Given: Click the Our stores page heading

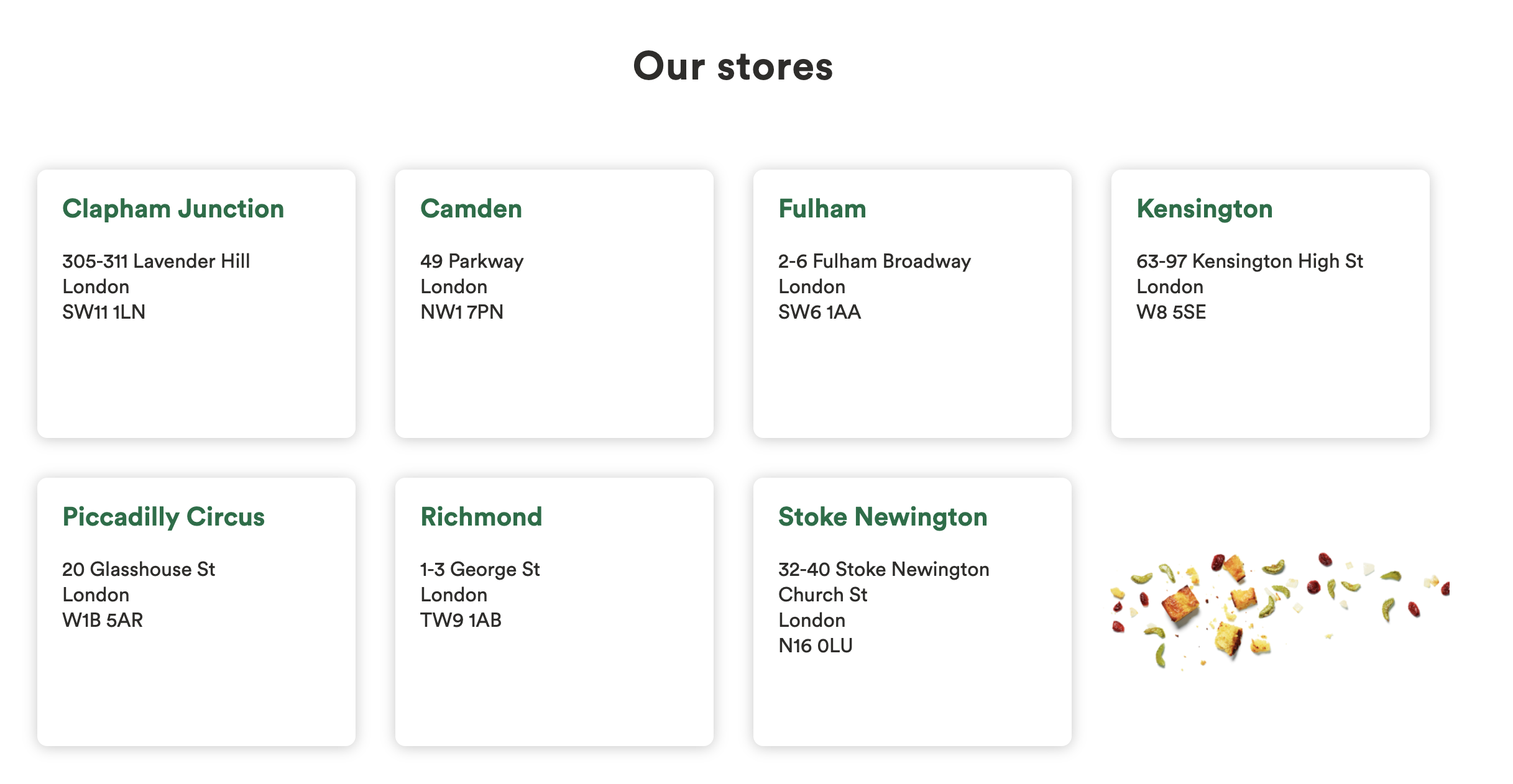Looking at the screenshot, I should click(734, 66).
